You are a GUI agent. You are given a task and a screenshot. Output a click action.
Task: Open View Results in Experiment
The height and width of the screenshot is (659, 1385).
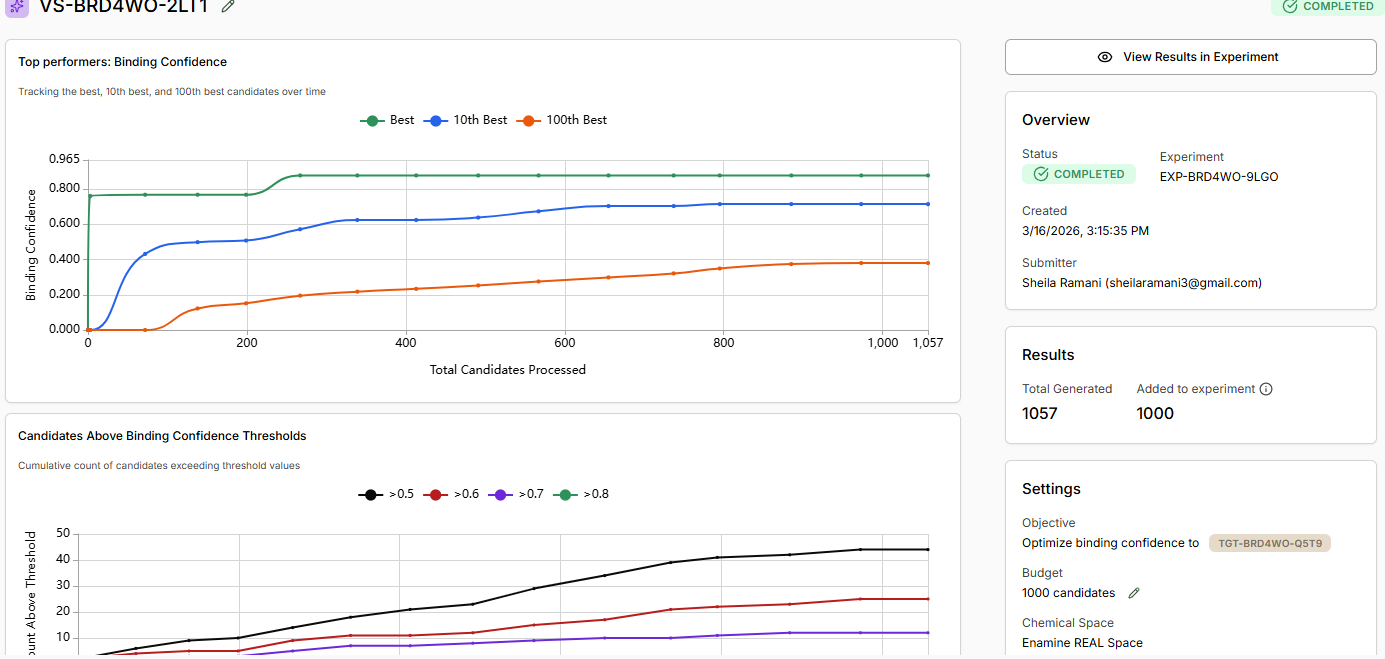(1190, 57)
